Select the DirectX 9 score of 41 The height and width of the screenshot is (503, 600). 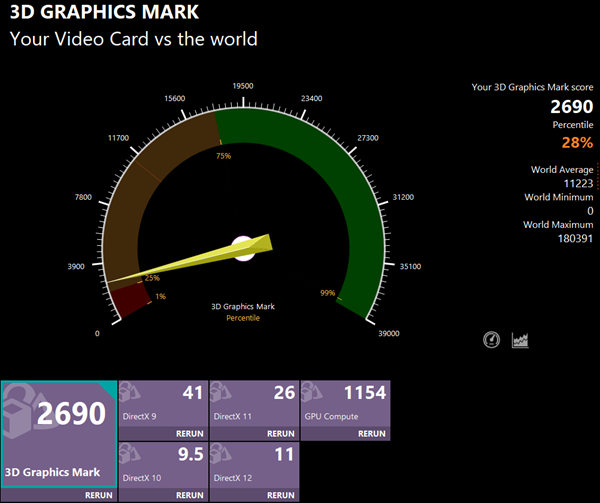click(x=191, y=393)
